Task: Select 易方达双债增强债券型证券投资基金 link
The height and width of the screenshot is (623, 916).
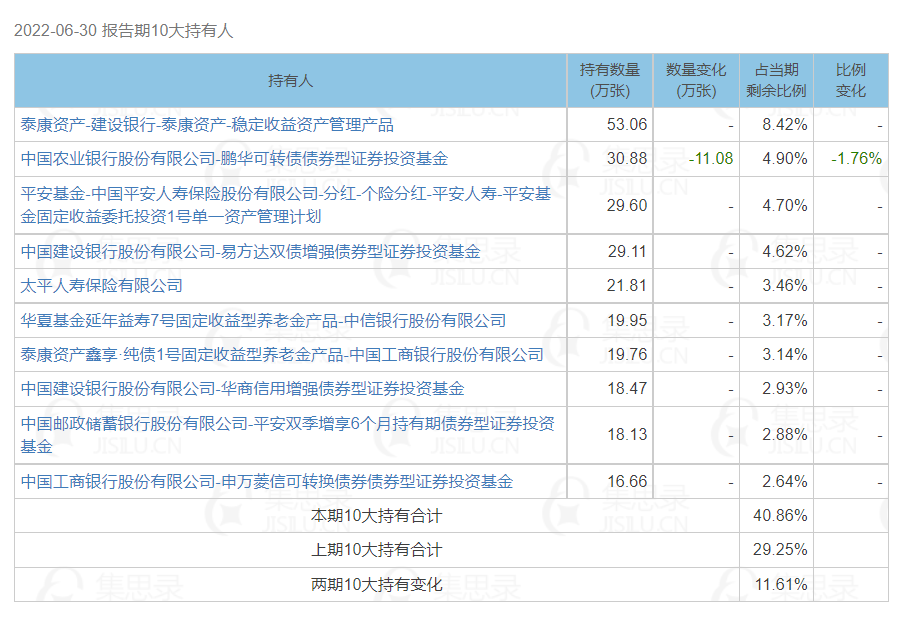Action: (250, 252)
